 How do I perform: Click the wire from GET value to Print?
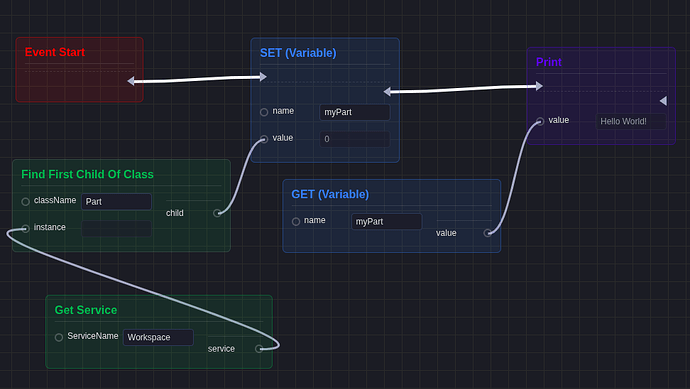point(514,178)
